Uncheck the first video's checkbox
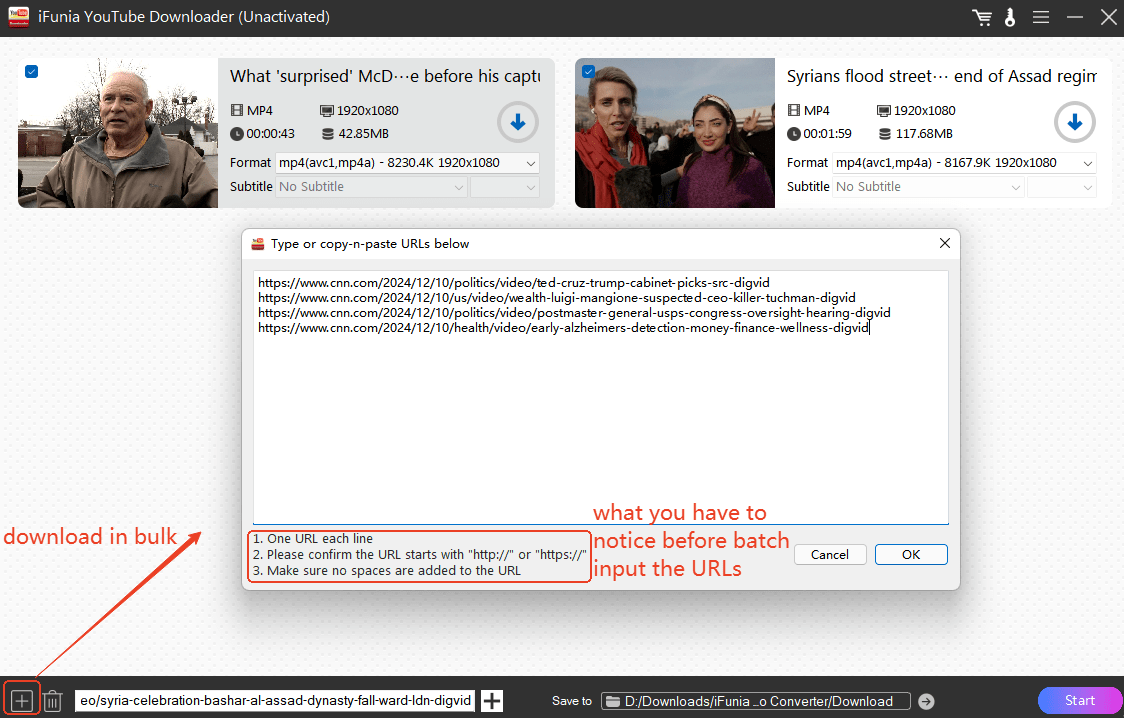The image size is (1124, 718). [x=31, y=71]
